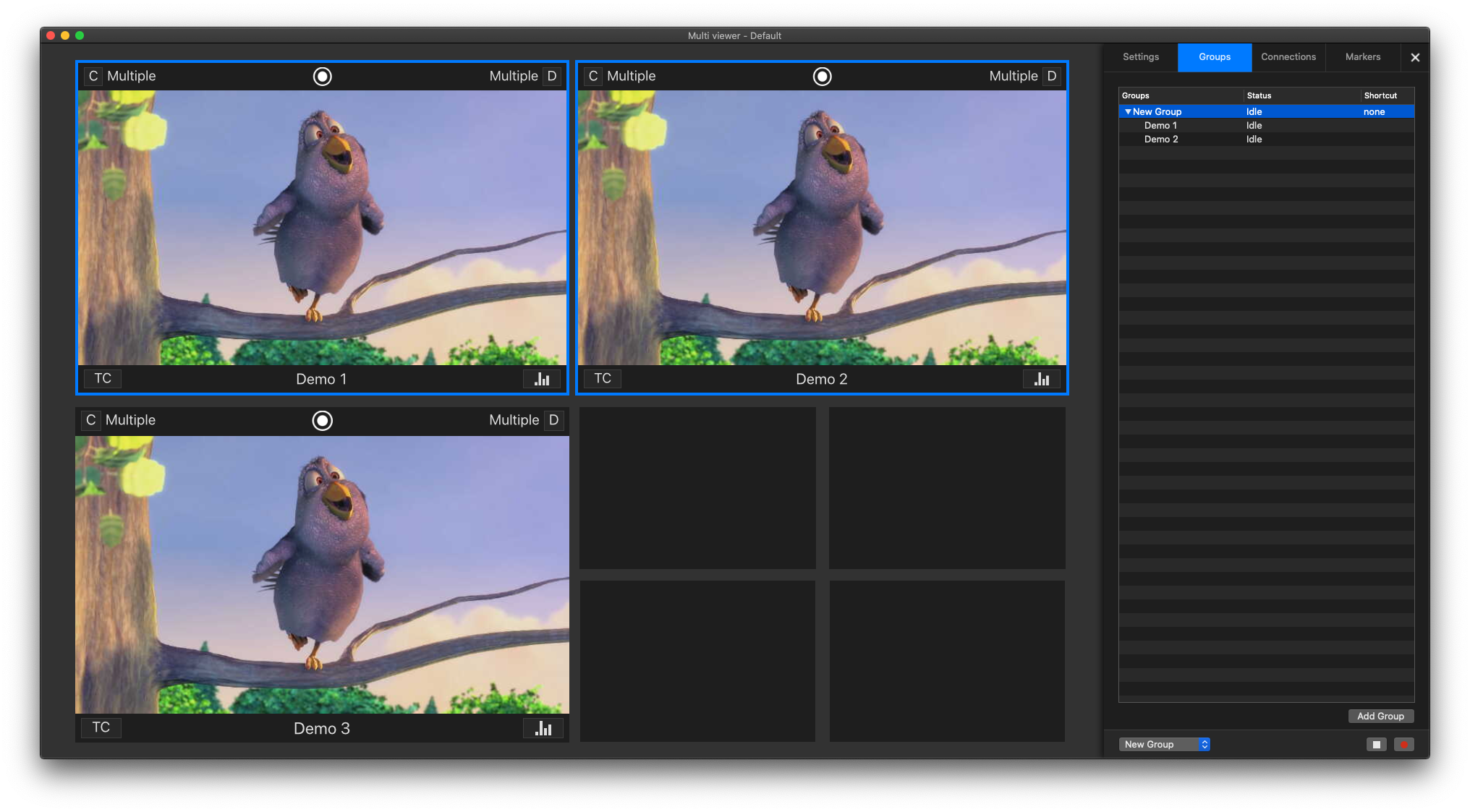Viewport: 1470px width, 812px height.
Task: Click the none shortcut cell of New Group
Action: pos(1375,112)
